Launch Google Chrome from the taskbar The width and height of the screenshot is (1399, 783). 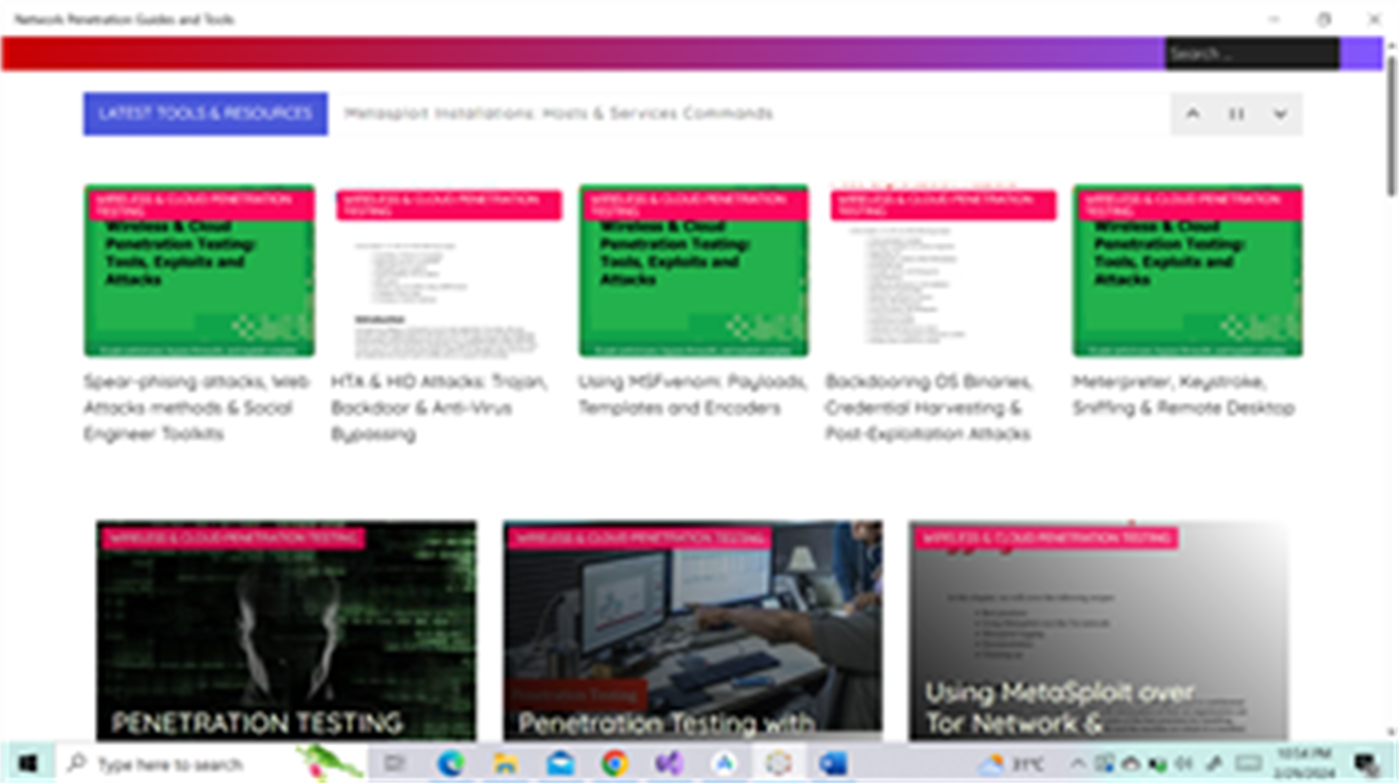coord(613,763)
